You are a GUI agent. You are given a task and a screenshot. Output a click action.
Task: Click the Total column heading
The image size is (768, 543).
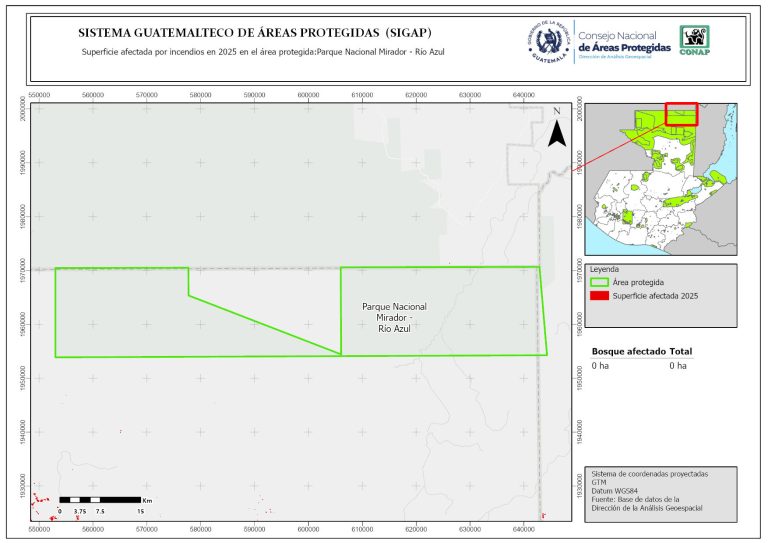(680, 352)
